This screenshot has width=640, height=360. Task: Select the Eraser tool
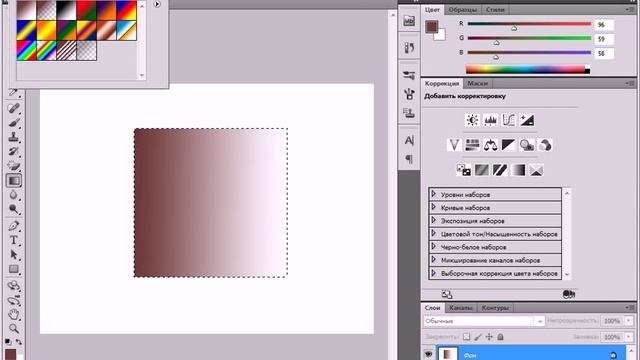(13, 166)
